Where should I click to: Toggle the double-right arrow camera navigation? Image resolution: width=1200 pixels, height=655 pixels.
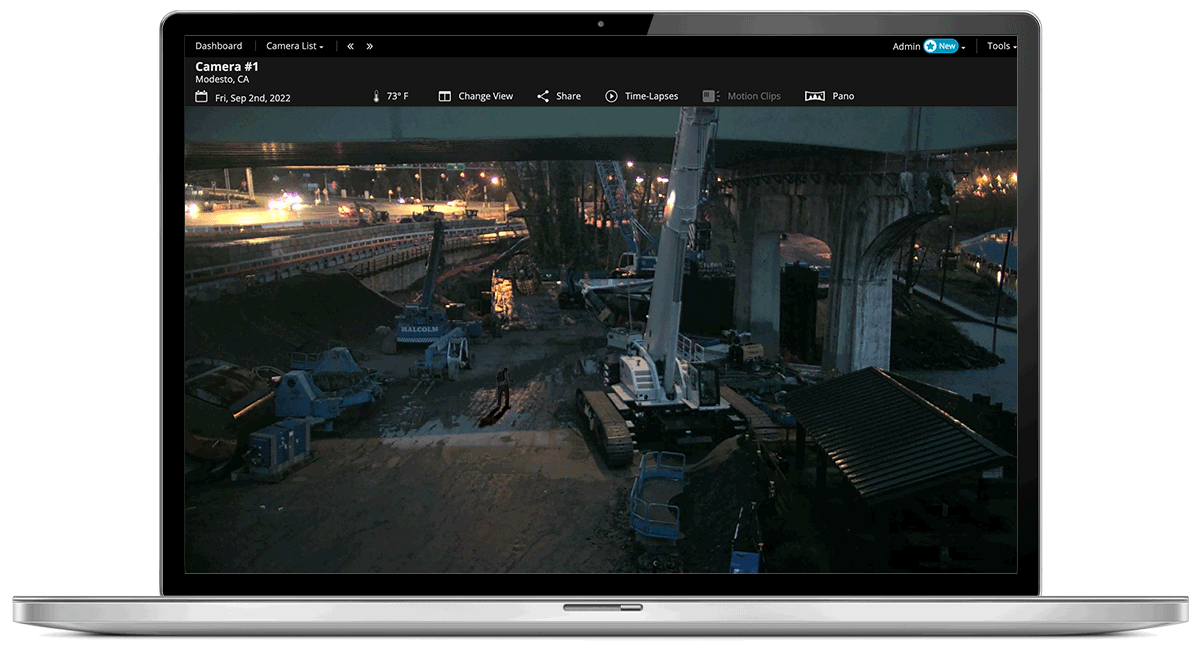(x=369, y=45)
